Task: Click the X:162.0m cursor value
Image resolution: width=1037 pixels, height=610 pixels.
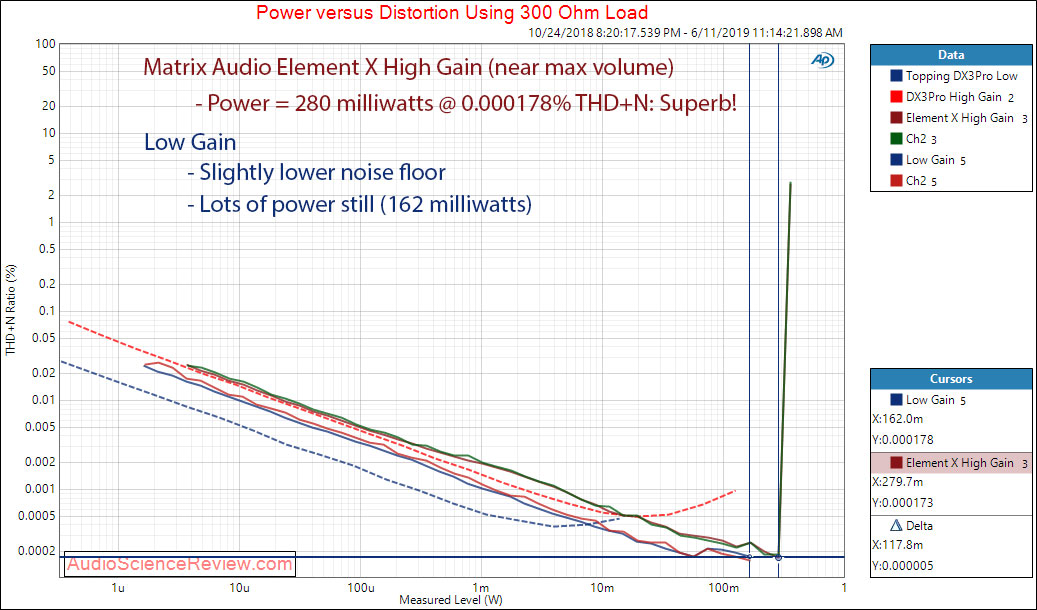Action: click(897, 419)
